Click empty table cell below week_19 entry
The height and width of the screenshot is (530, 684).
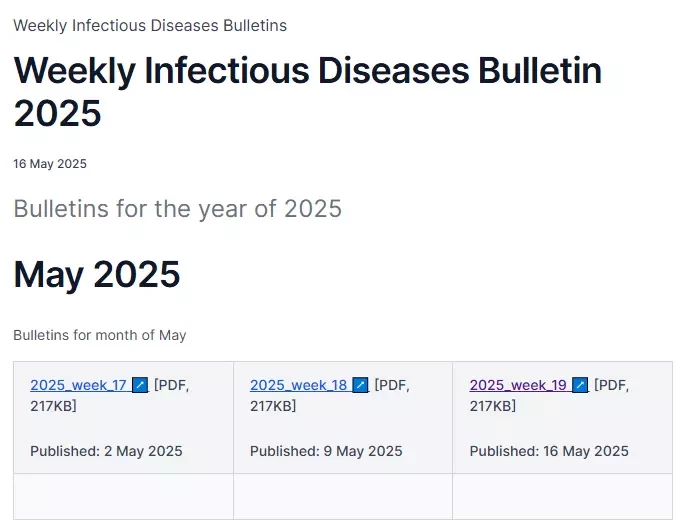coord(563,496)
